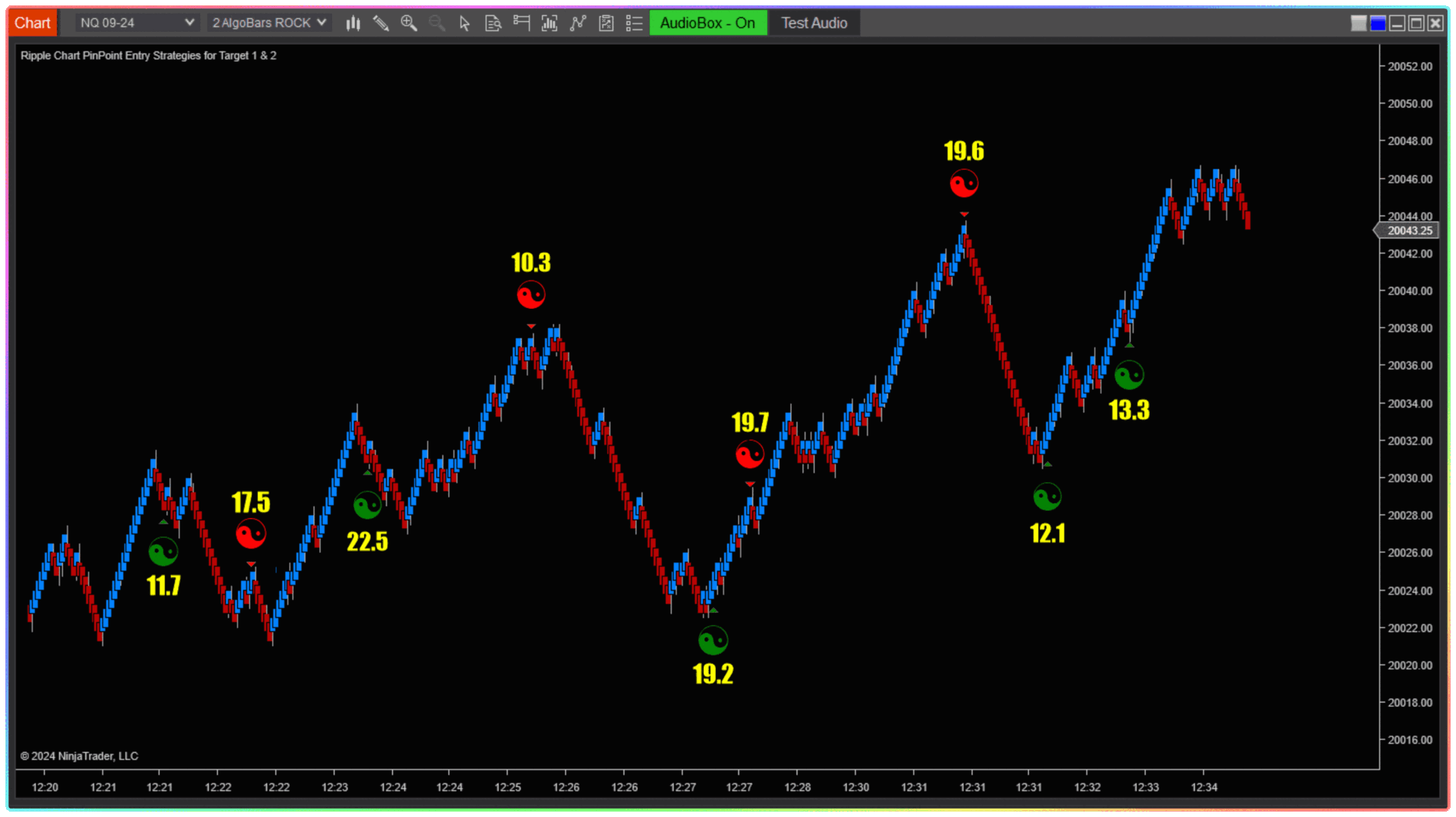Select the pencil drawing tools icon
The image size is (1456, 817).
pos(381,24)
